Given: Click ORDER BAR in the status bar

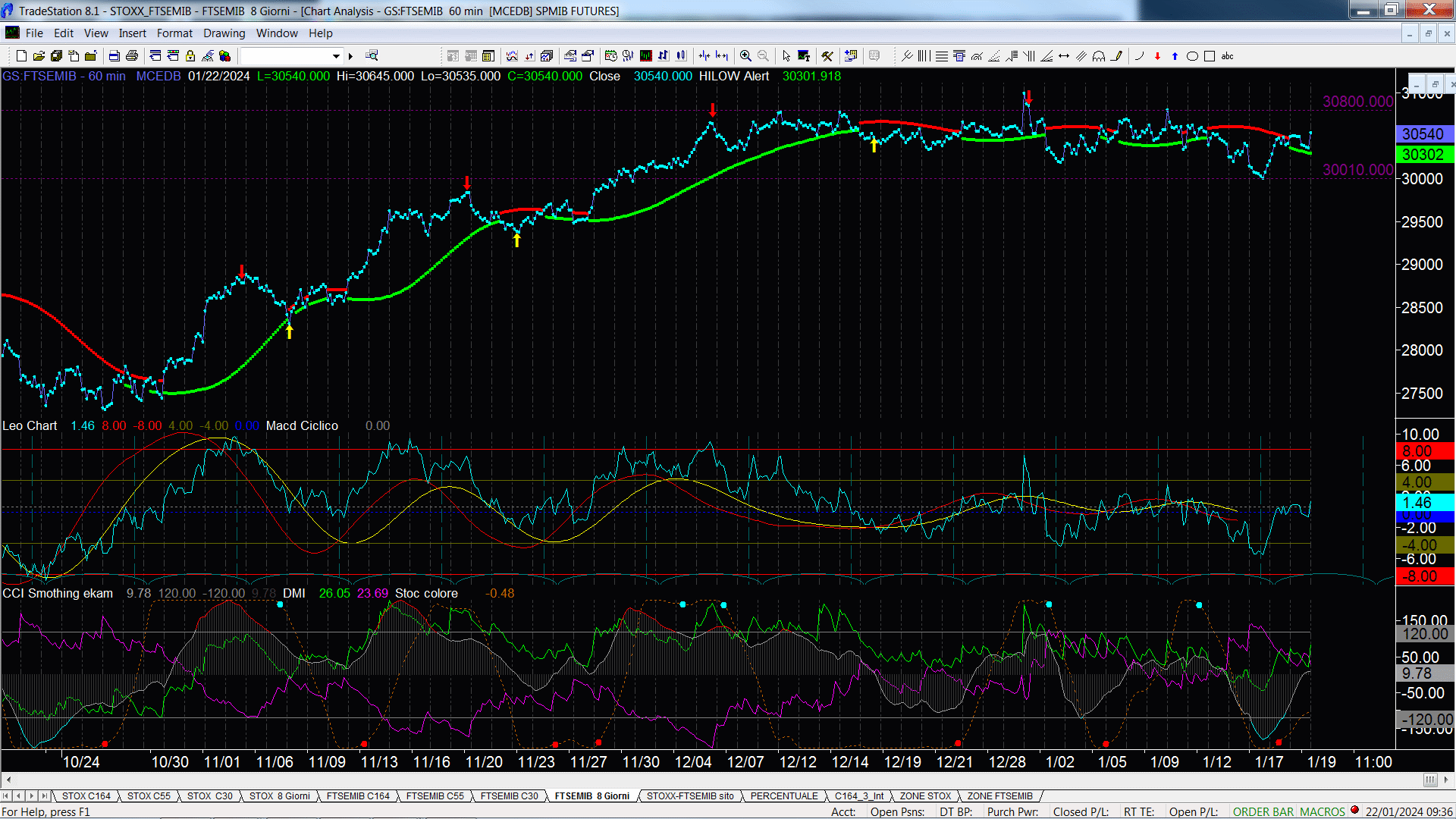Looking at the screenshot, I should pyautogui.click(x=1263, y=812).
